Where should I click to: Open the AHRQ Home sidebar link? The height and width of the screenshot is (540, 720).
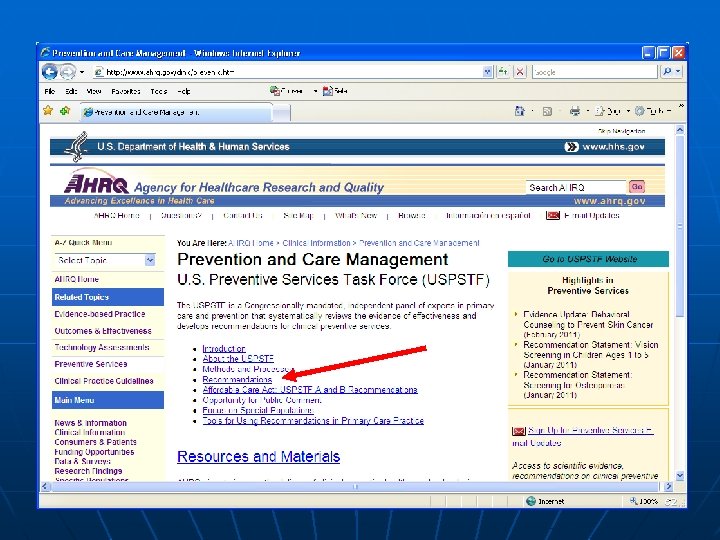[76, 279]
